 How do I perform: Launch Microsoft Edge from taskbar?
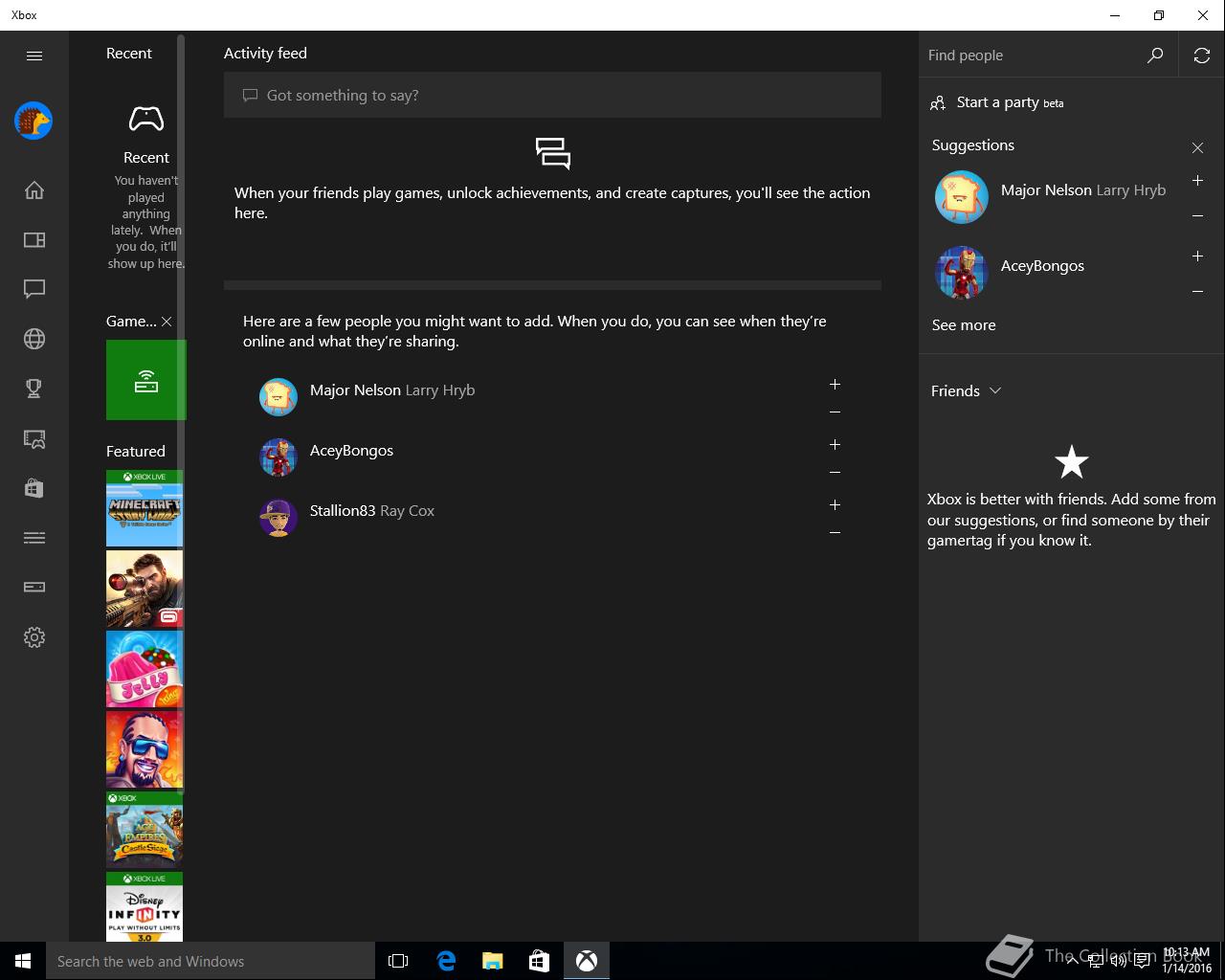pos(446,961)
